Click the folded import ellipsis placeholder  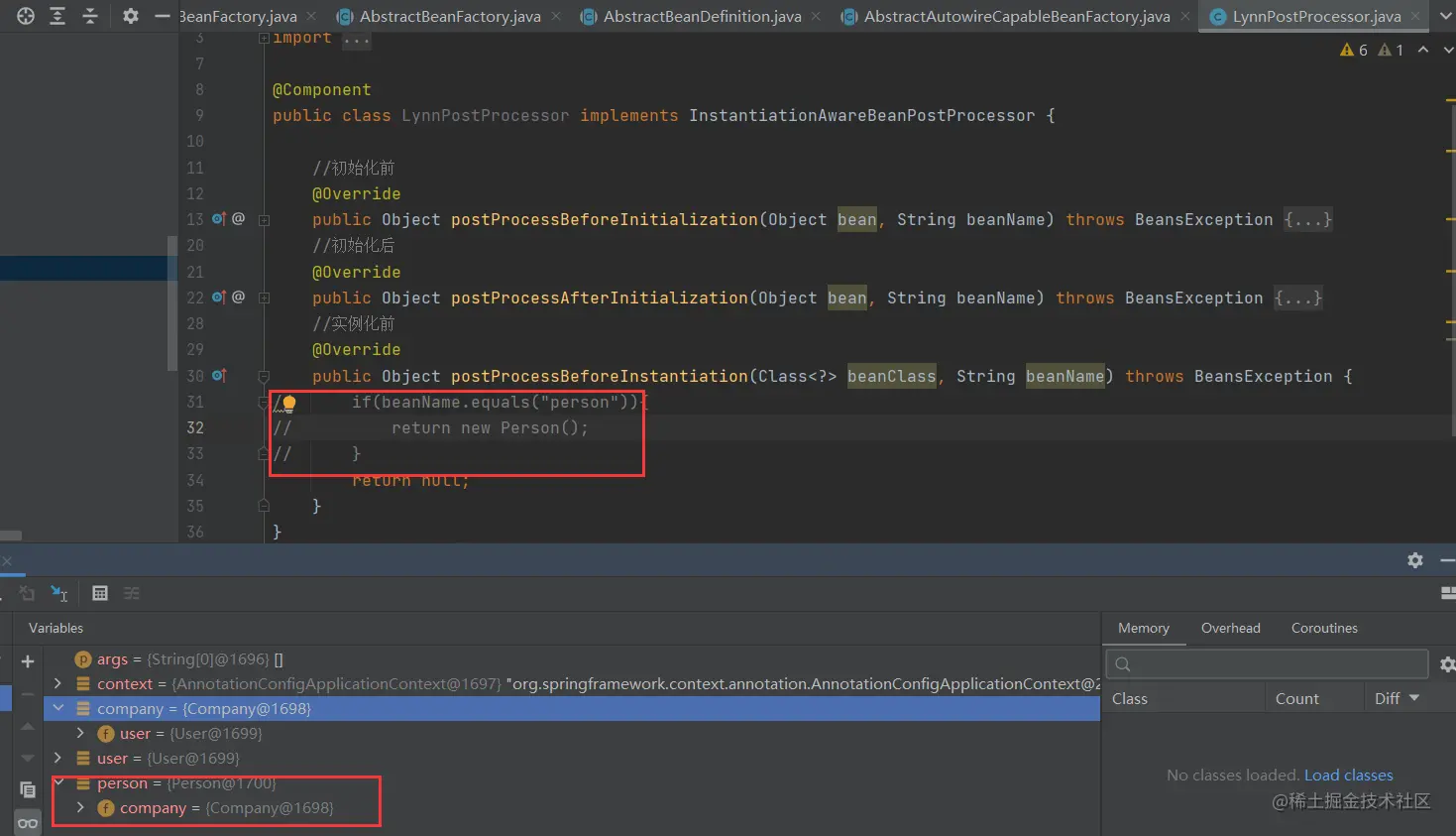tap(356, 39)
